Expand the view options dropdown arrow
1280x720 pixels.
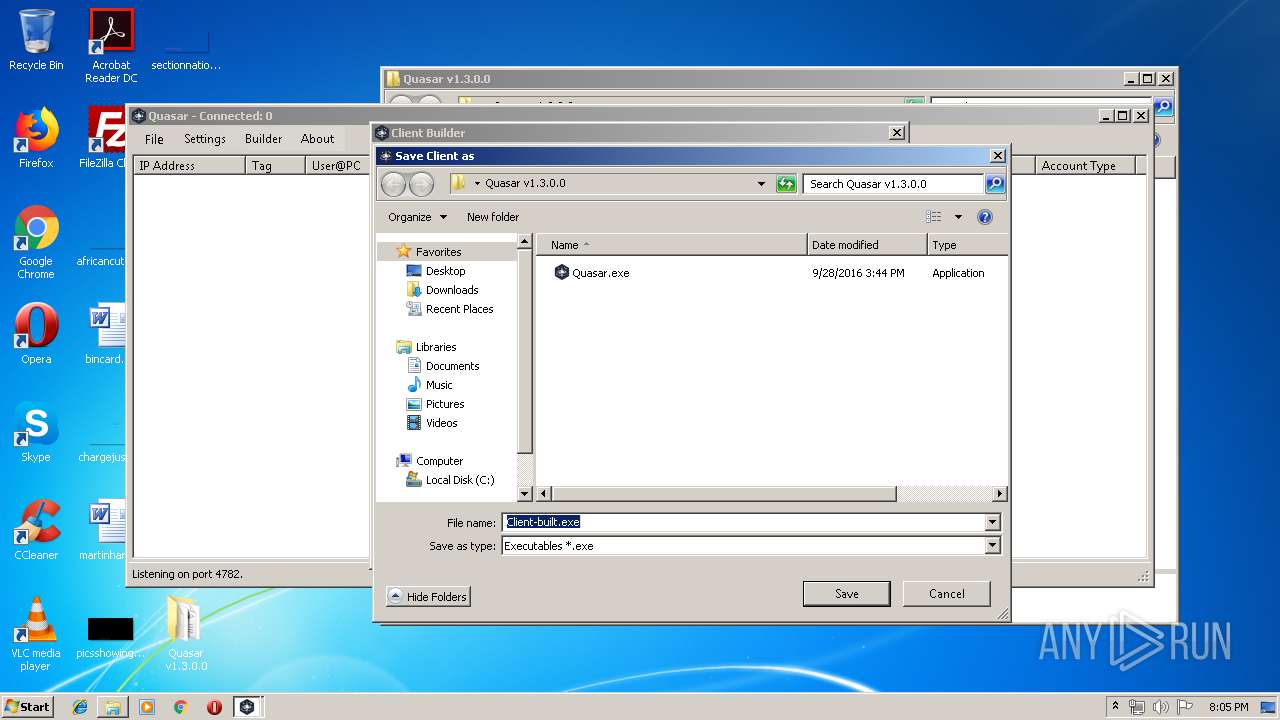957,217
